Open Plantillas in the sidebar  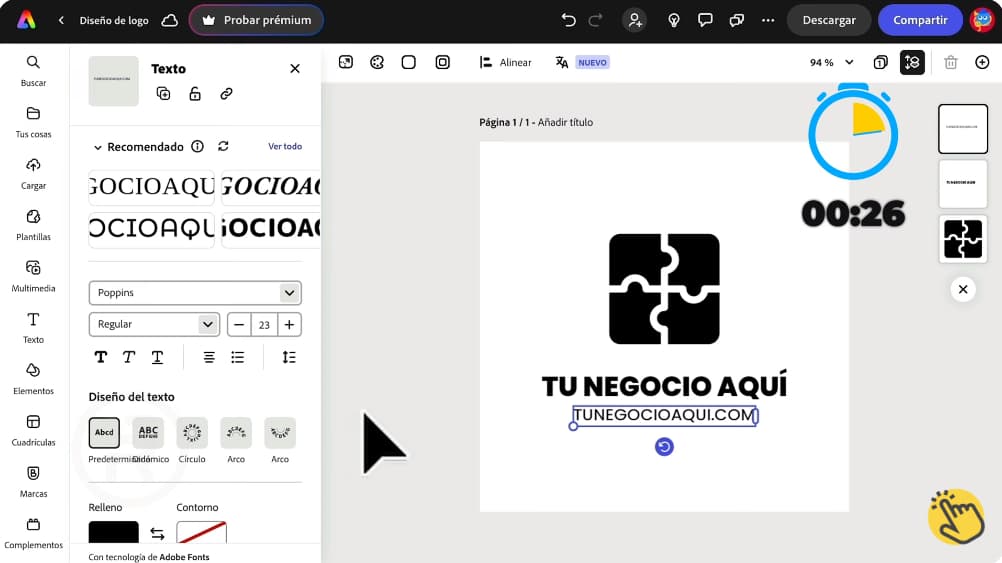[33, 225]
